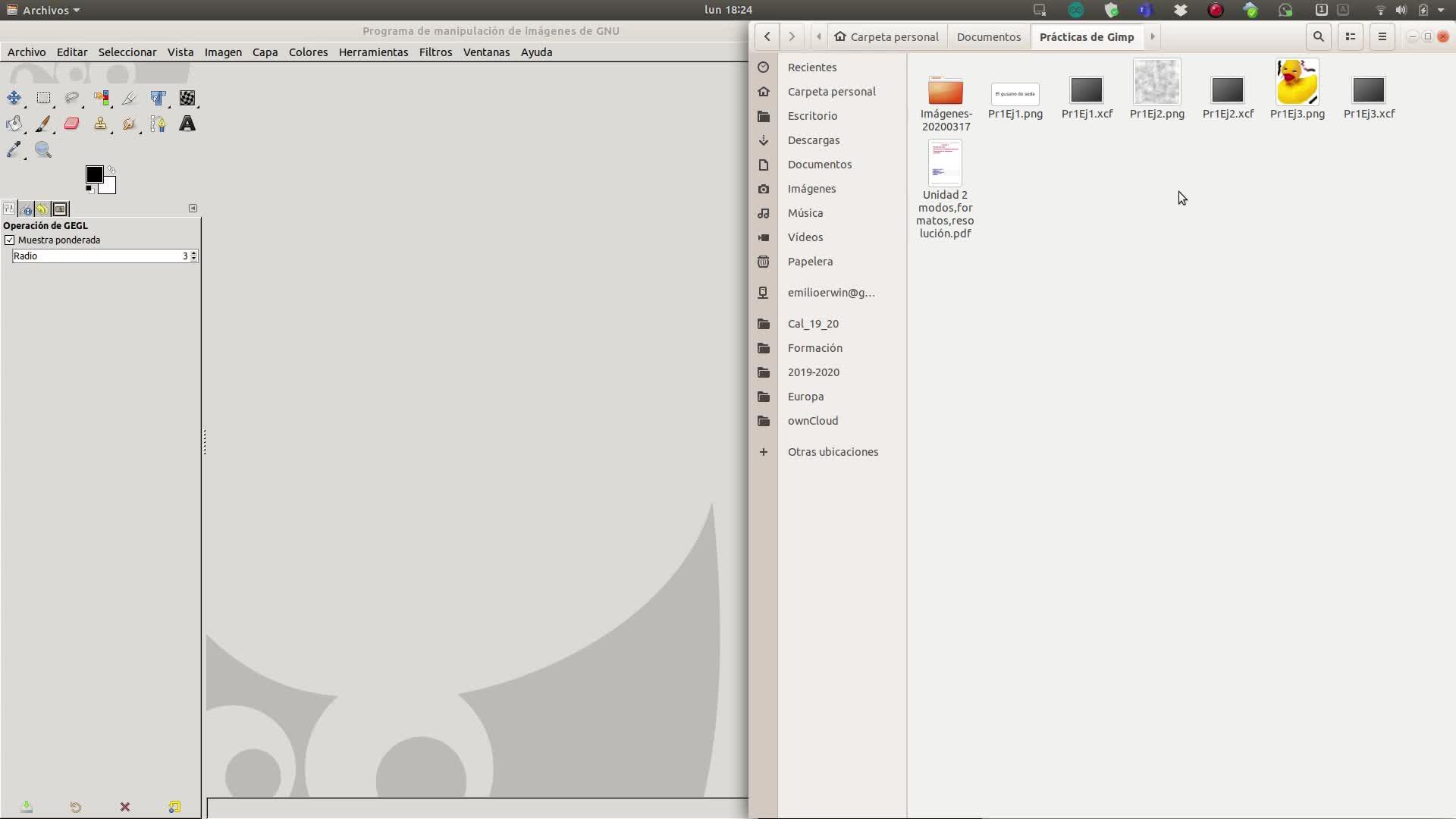
Task: Open the Filtros menu
Action: tap(435, 52)
